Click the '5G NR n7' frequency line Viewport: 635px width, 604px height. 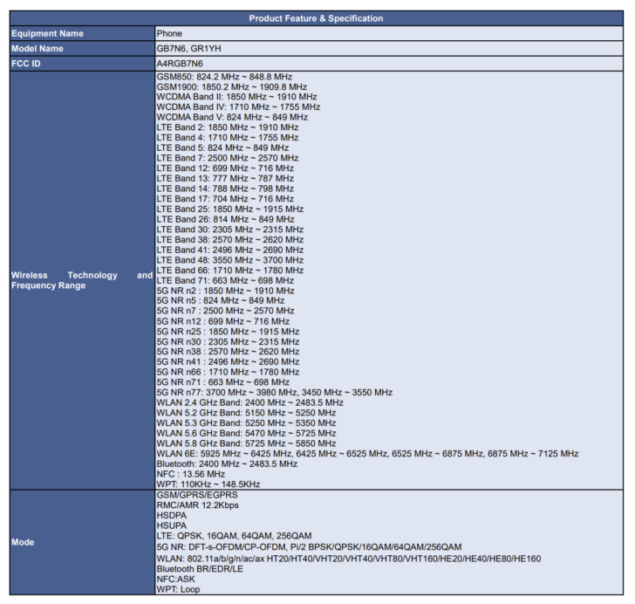(x=226, y=311)
